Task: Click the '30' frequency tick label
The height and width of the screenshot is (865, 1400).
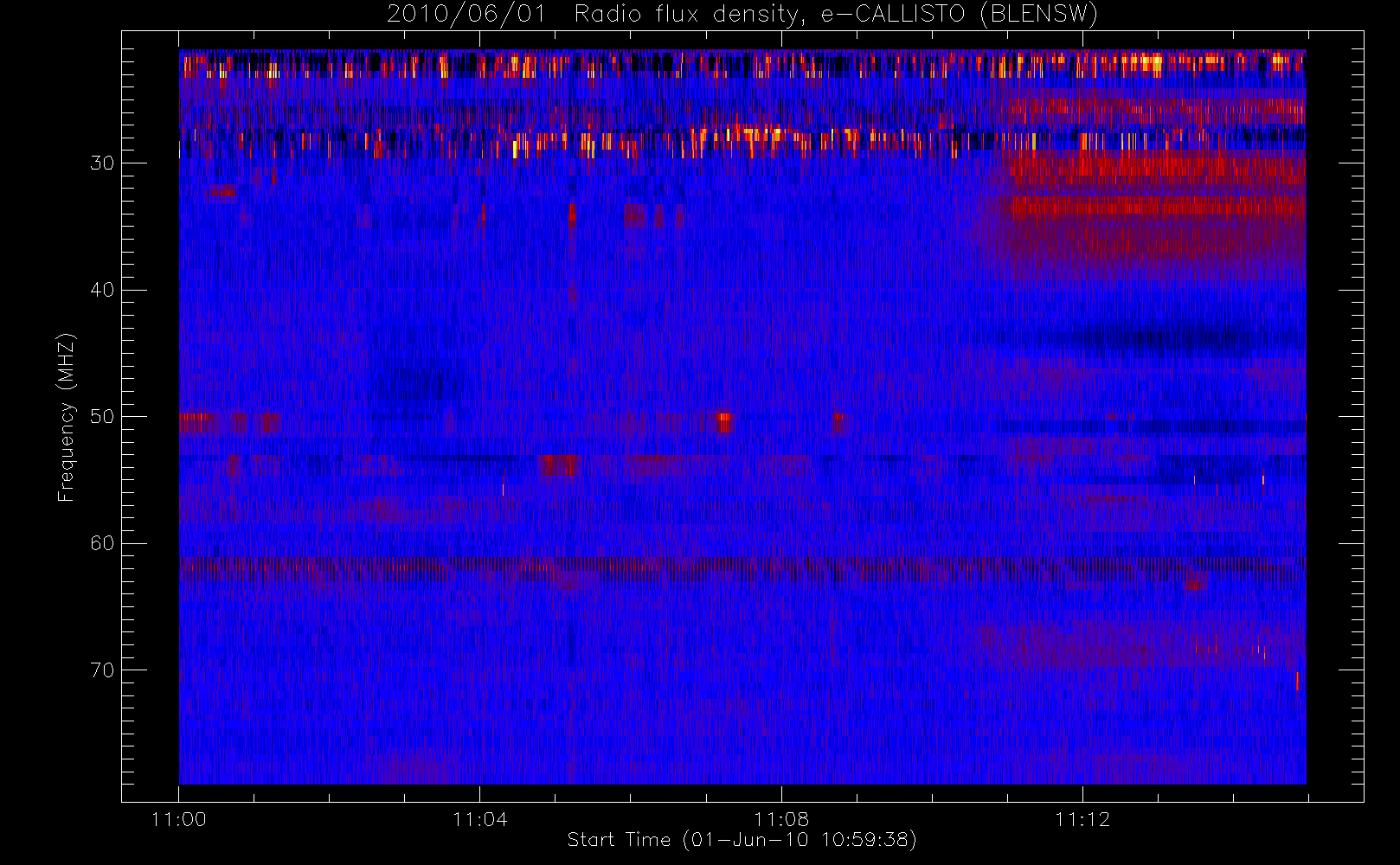Action: tap(102, 163)
